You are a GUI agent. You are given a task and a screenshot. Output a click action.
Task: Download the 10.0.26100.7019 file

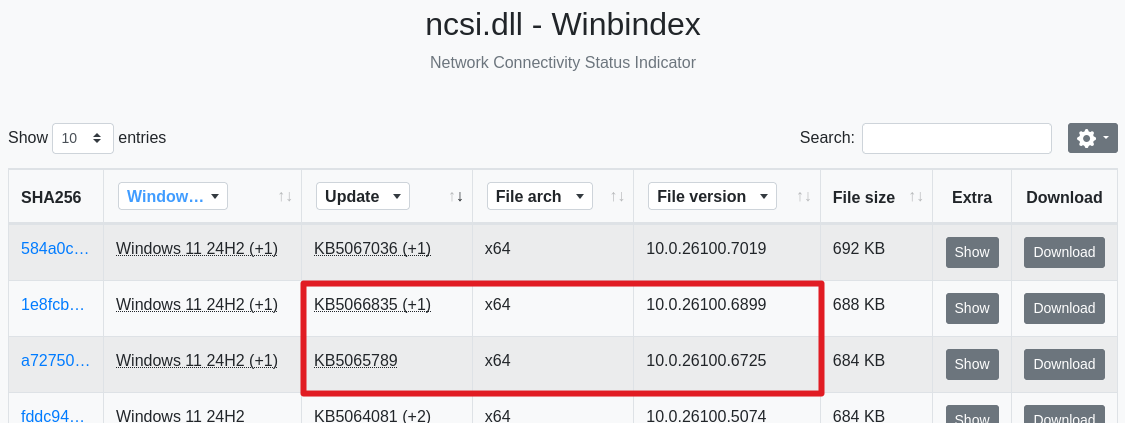[x=1064, y=252]
